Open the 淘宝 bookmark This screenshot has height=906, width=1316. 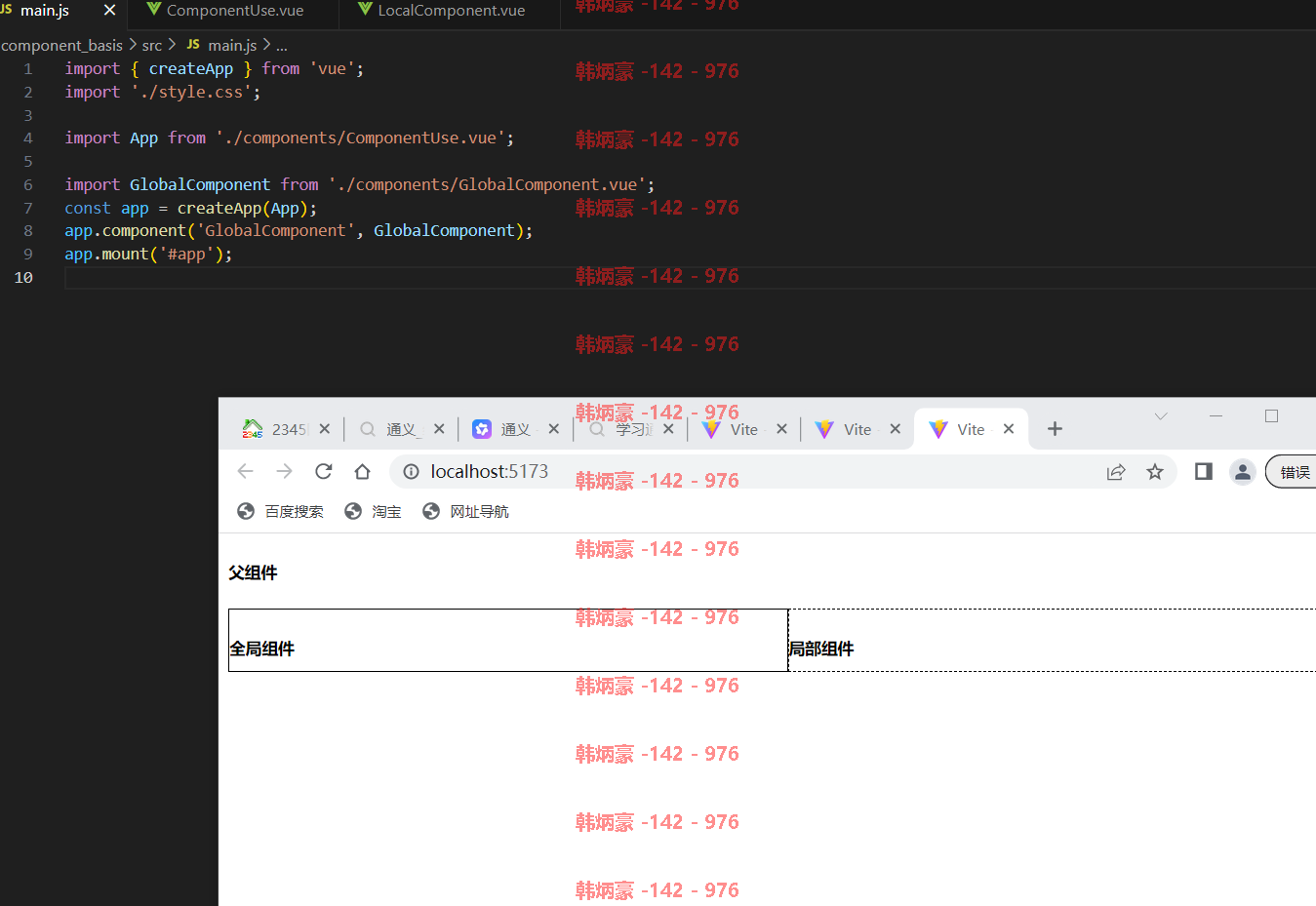[x=374, y=512]
